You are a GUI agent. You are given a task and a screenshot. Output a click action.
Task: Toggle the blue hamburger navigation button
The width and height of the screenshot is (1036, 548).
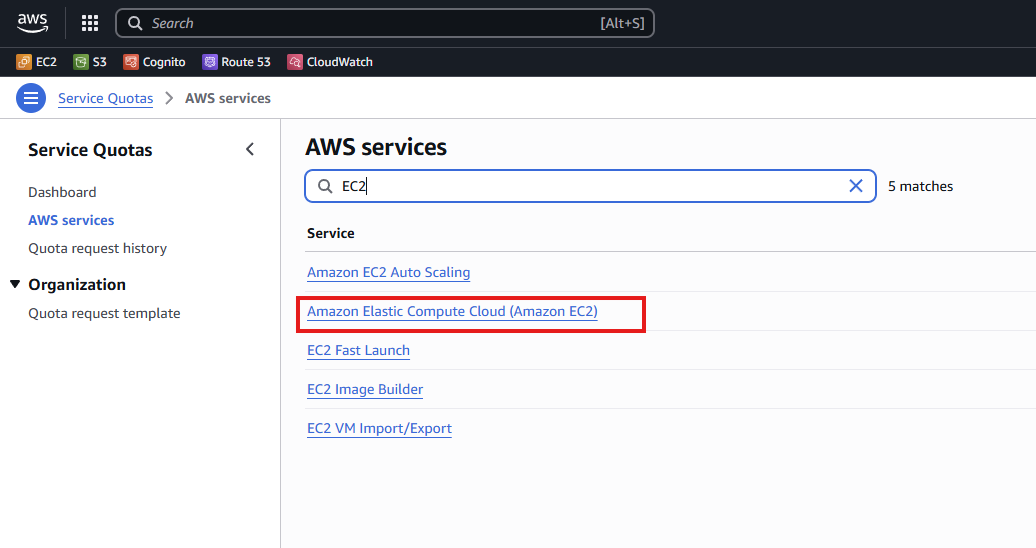[30, 98]
